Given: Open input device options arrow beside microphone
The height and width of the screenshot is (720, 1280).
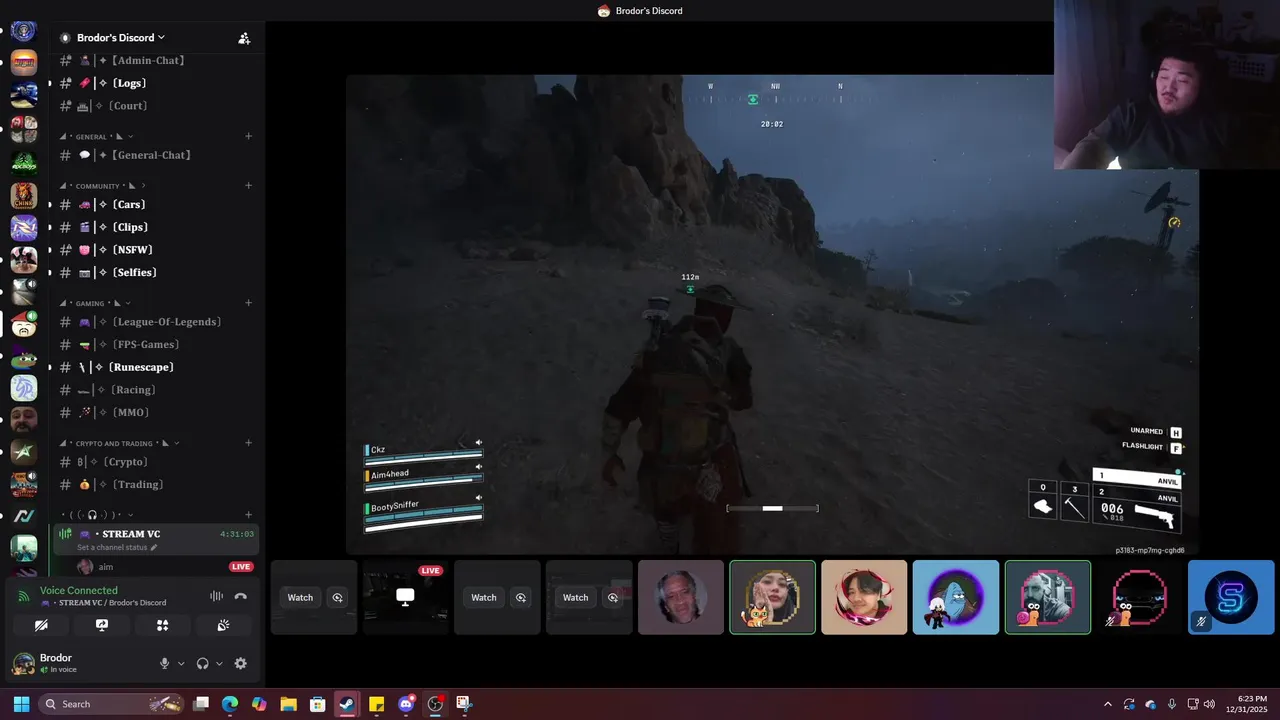Looking at the screenshot, I should point(181,663).
